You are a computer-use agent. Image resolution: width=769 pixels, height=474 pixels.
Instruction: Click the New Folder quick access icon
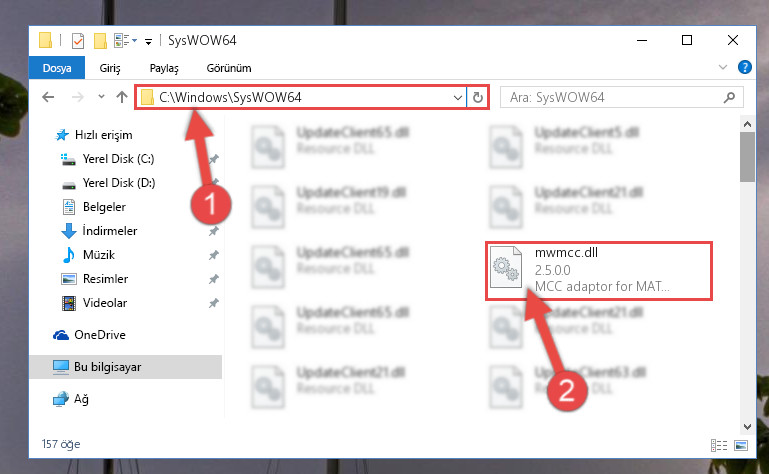pyautogui.click(x=100, y=41)
